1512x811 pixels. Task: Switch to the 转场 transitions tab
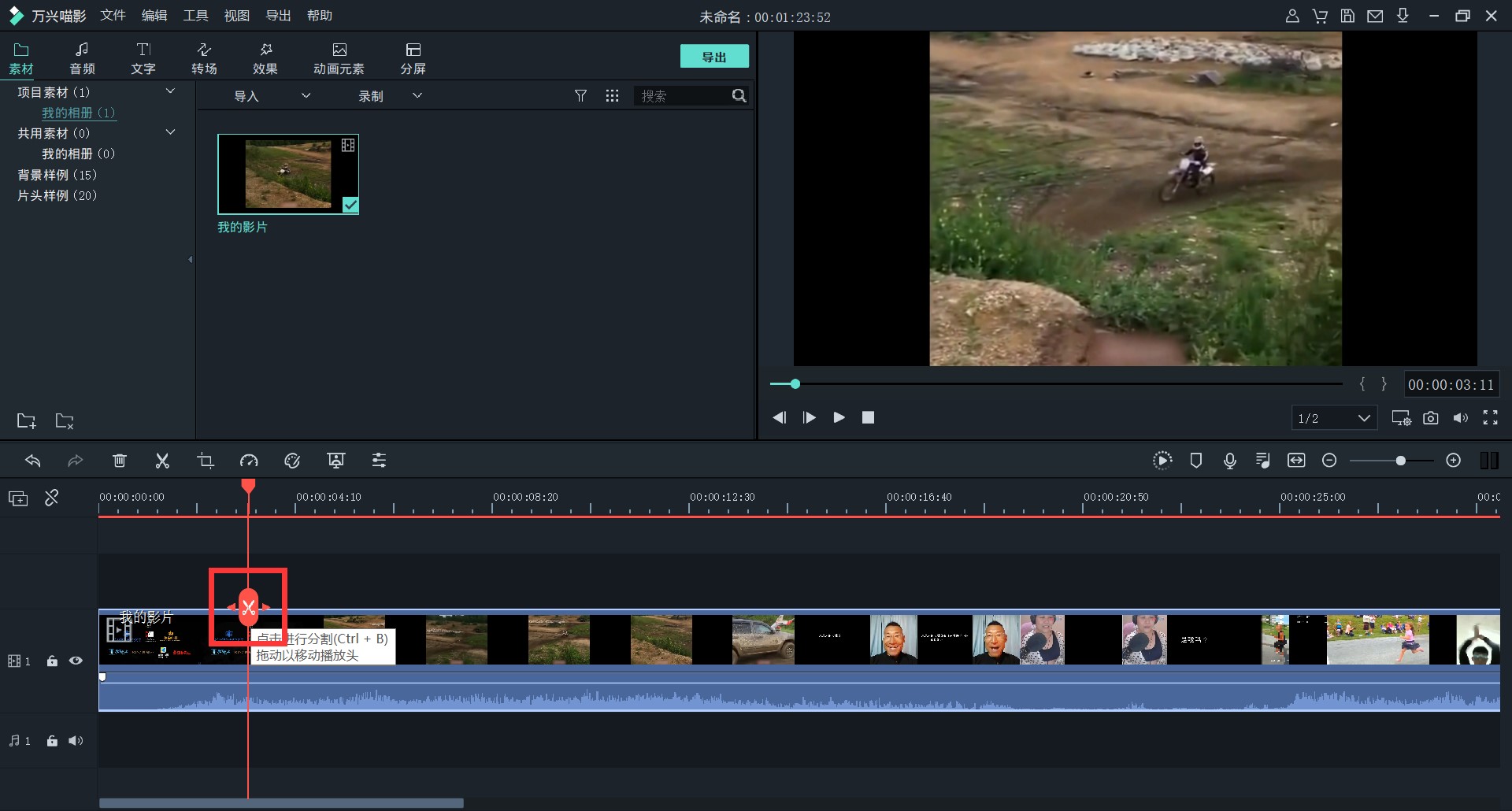[x=204, y=59]
